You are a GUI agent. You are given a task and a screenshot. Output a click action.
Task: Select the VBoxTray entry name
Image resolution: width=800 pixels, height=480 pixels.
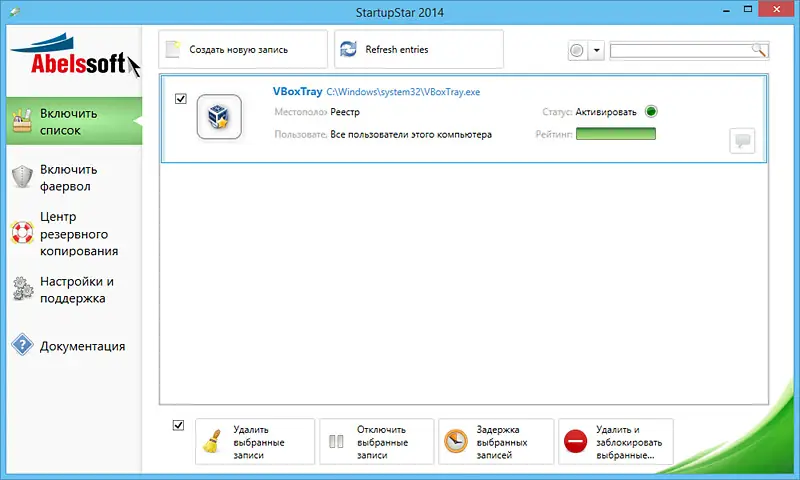point(297,91)
